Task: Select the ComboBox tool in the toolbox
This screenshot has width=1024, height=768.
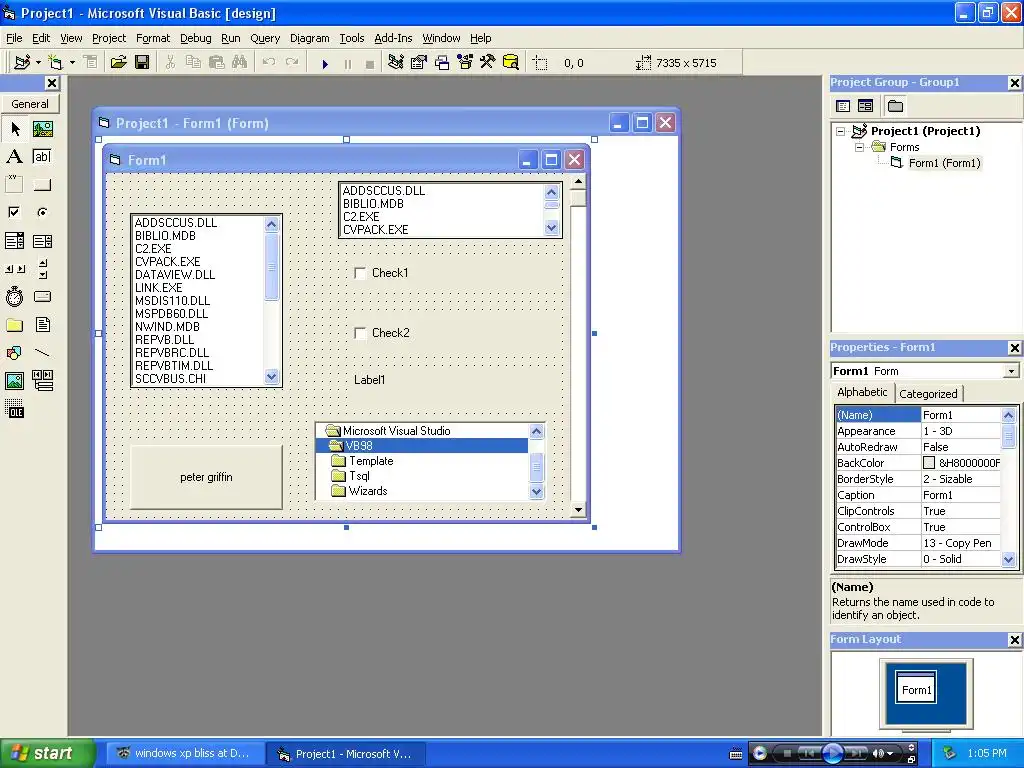Action: (x=15, y=241)
